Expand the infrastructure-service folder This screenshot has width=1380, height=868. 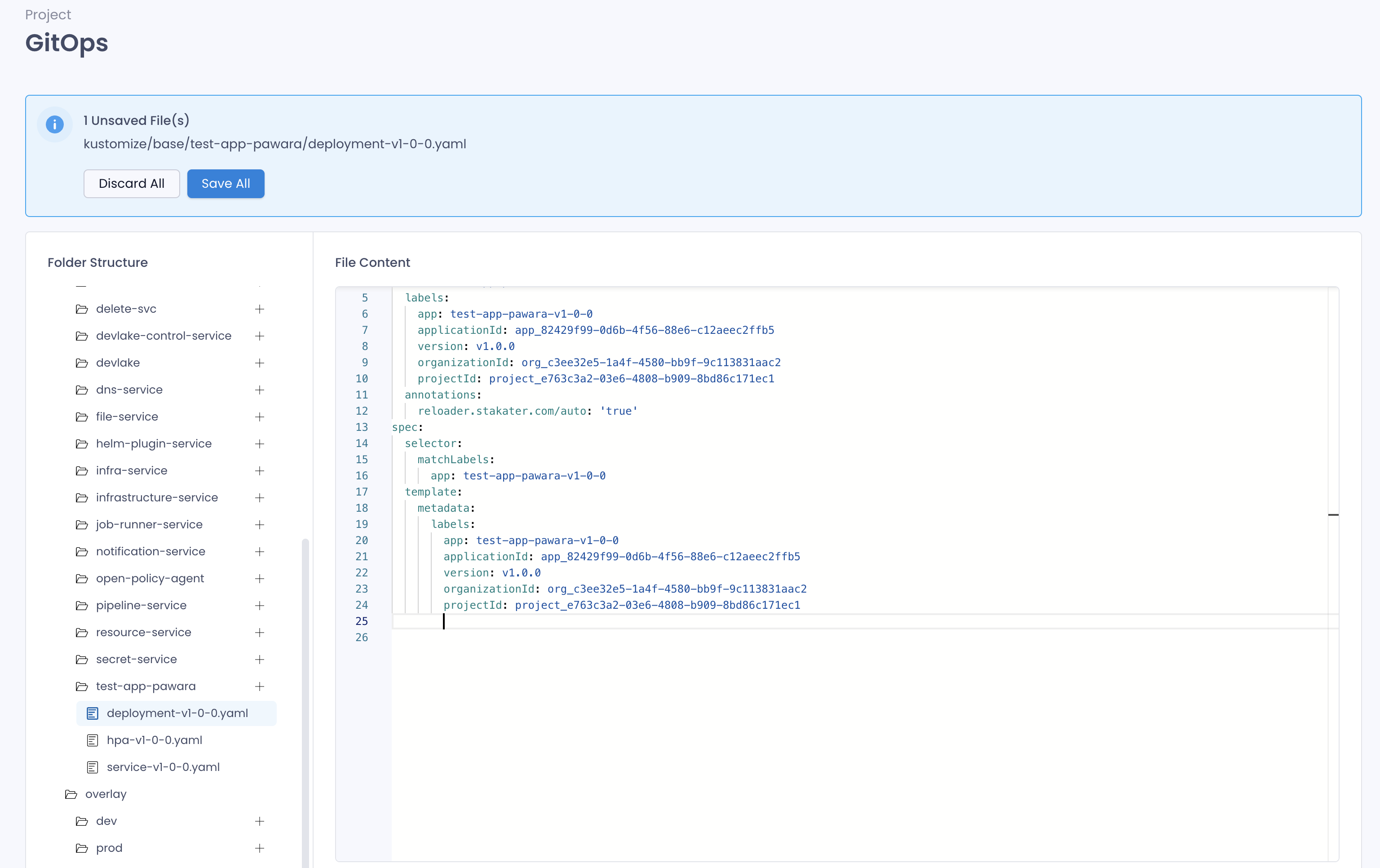click(147, 498)
